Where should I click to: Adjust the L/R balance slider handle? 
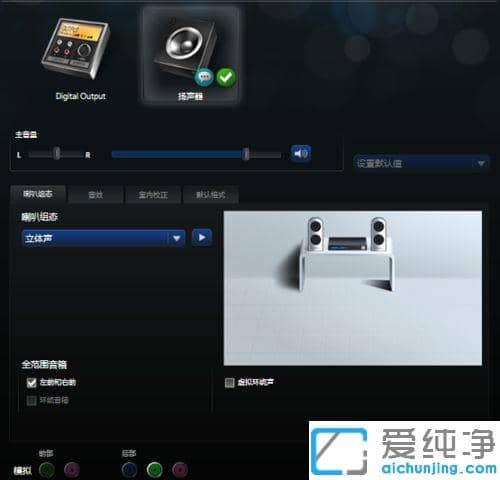click(57, 154)
